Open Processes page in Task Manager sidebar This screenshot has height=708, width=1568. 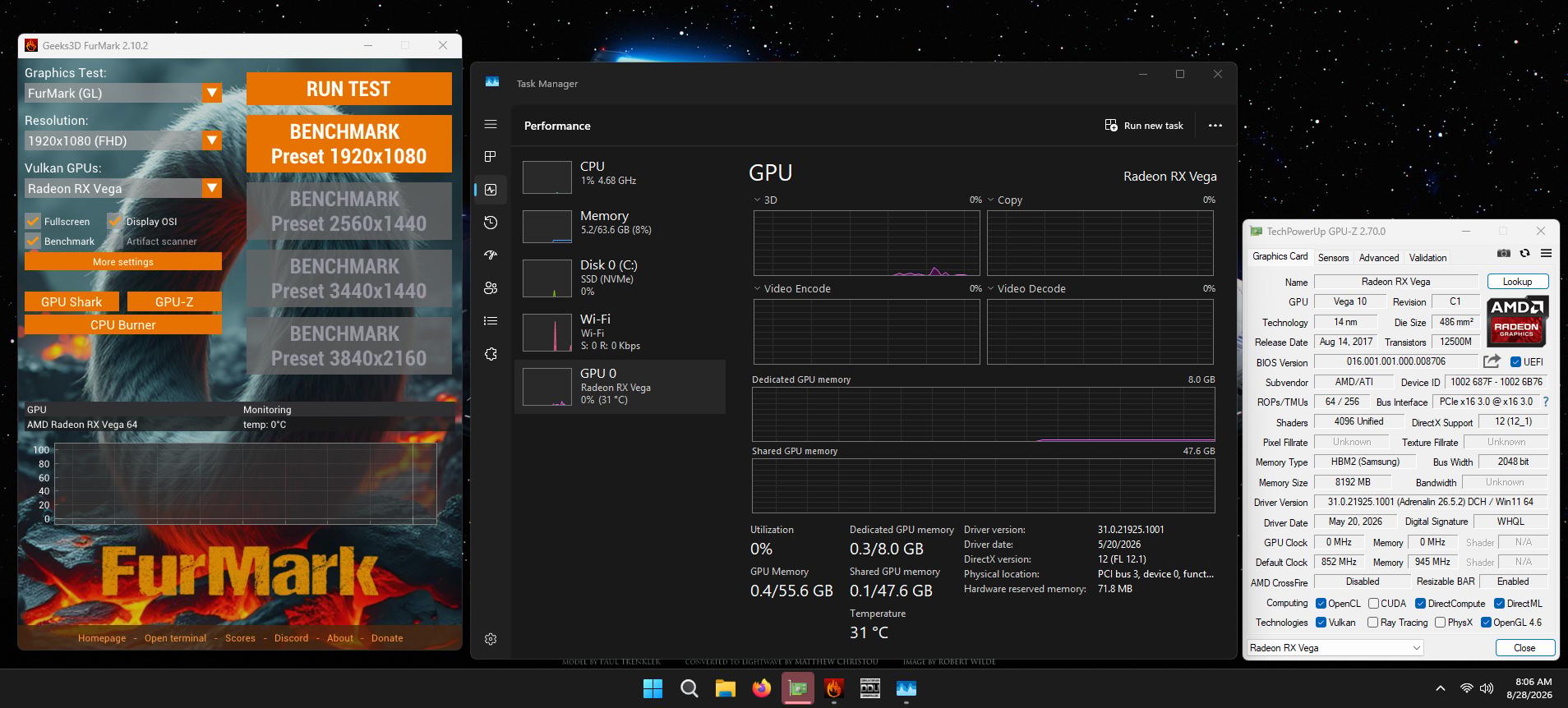click(491, 157)
